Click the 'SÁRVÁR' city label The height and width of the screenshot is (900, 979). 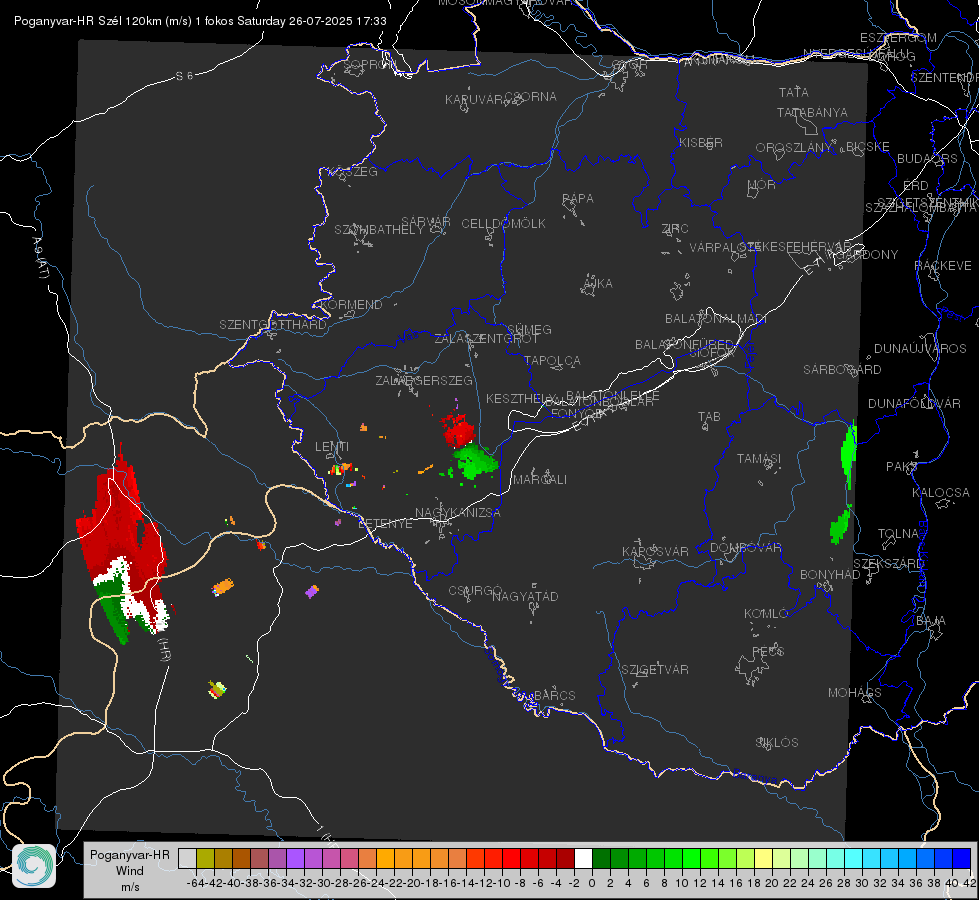click(425, 221)
